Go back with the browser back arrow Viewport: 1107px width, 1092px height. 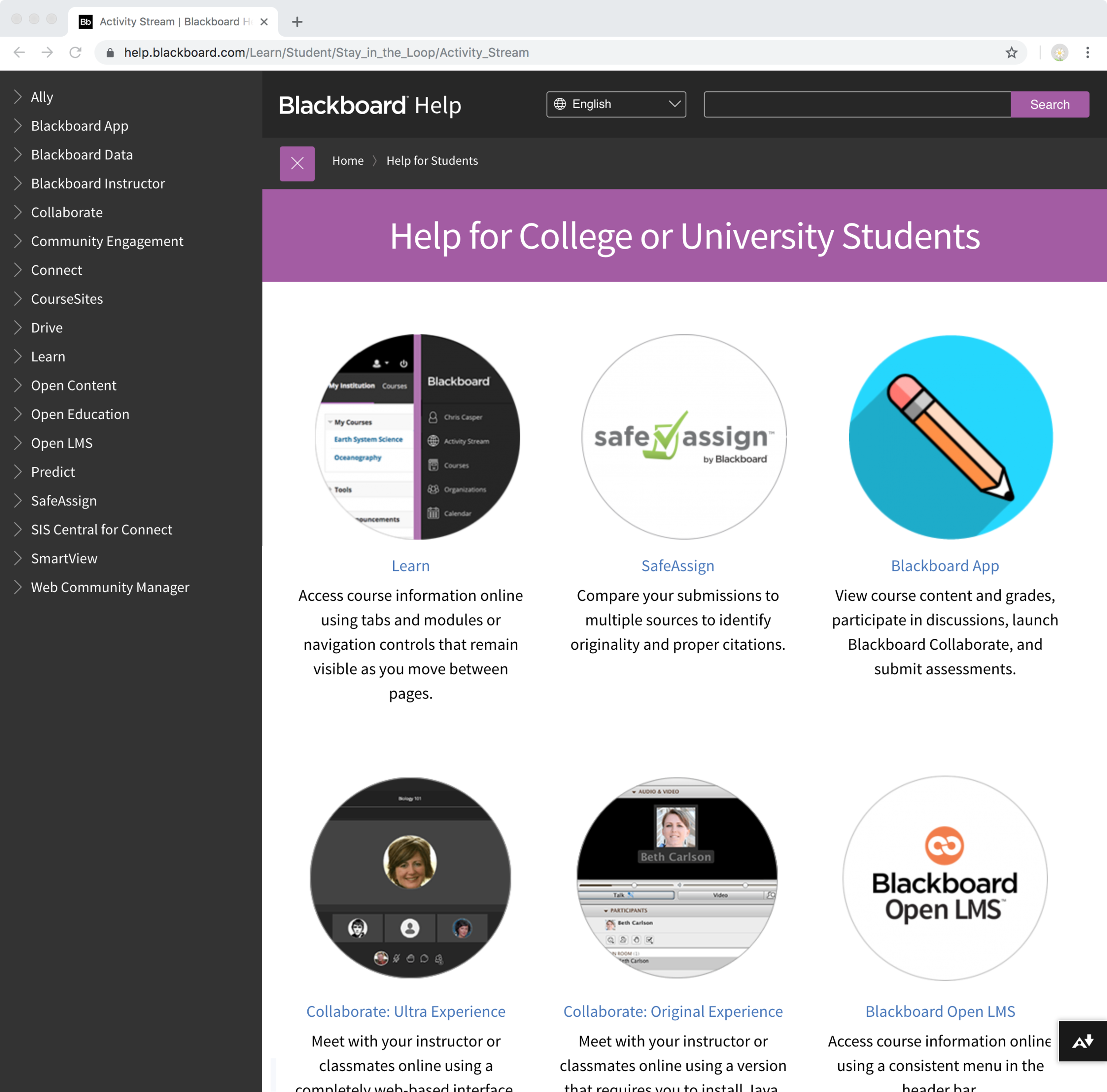(x=19, y=53)
